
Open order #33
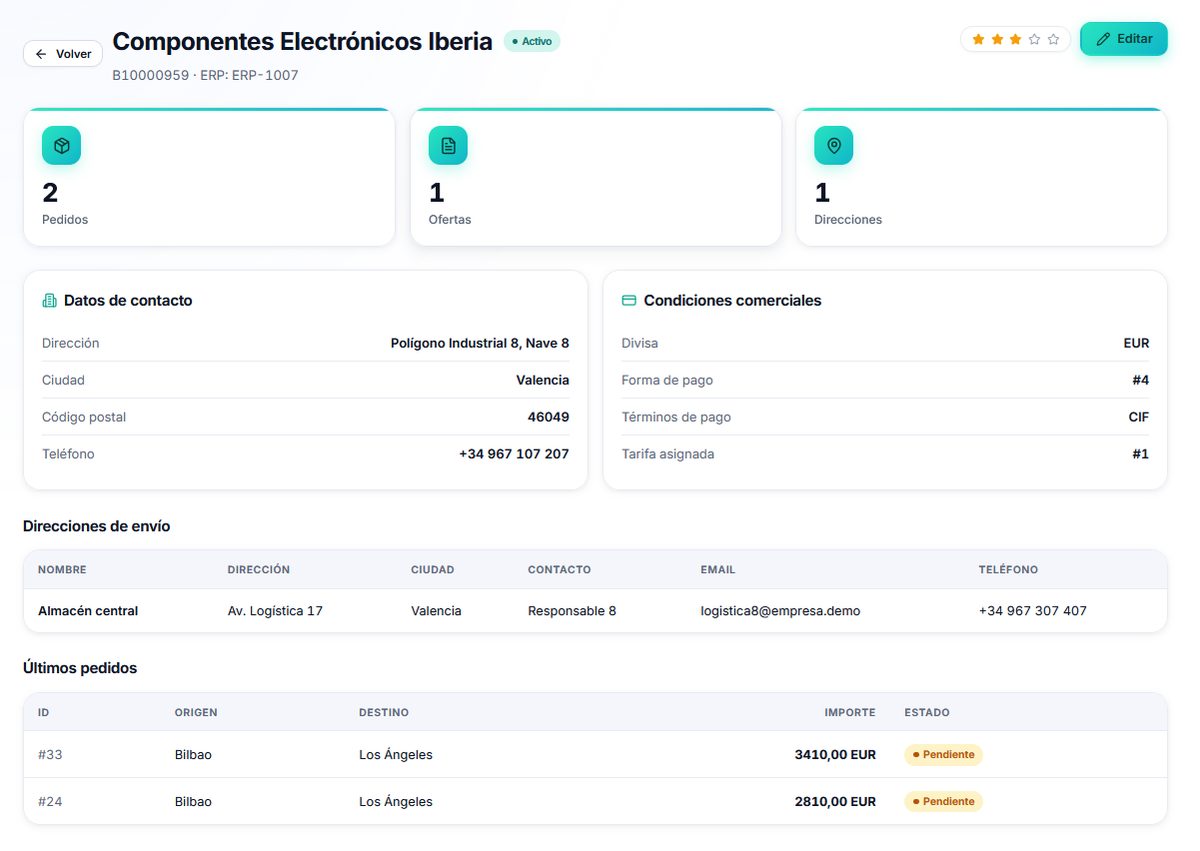click(x=50, y=755)
